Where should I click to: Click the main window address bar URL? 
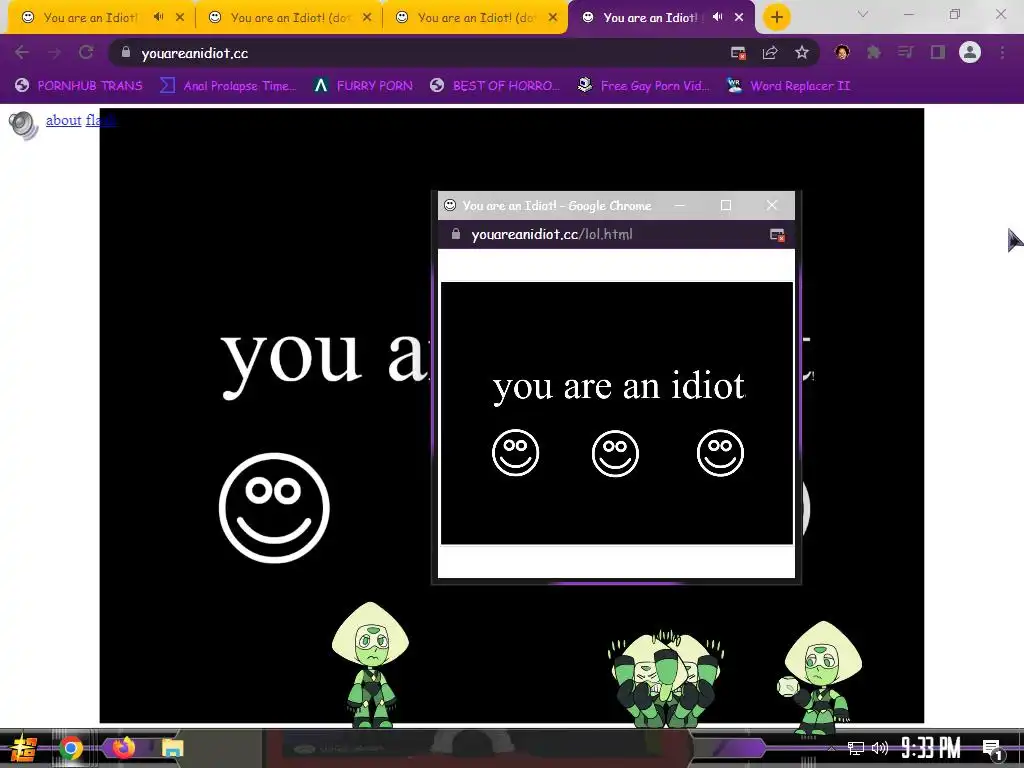pos(195,54)
